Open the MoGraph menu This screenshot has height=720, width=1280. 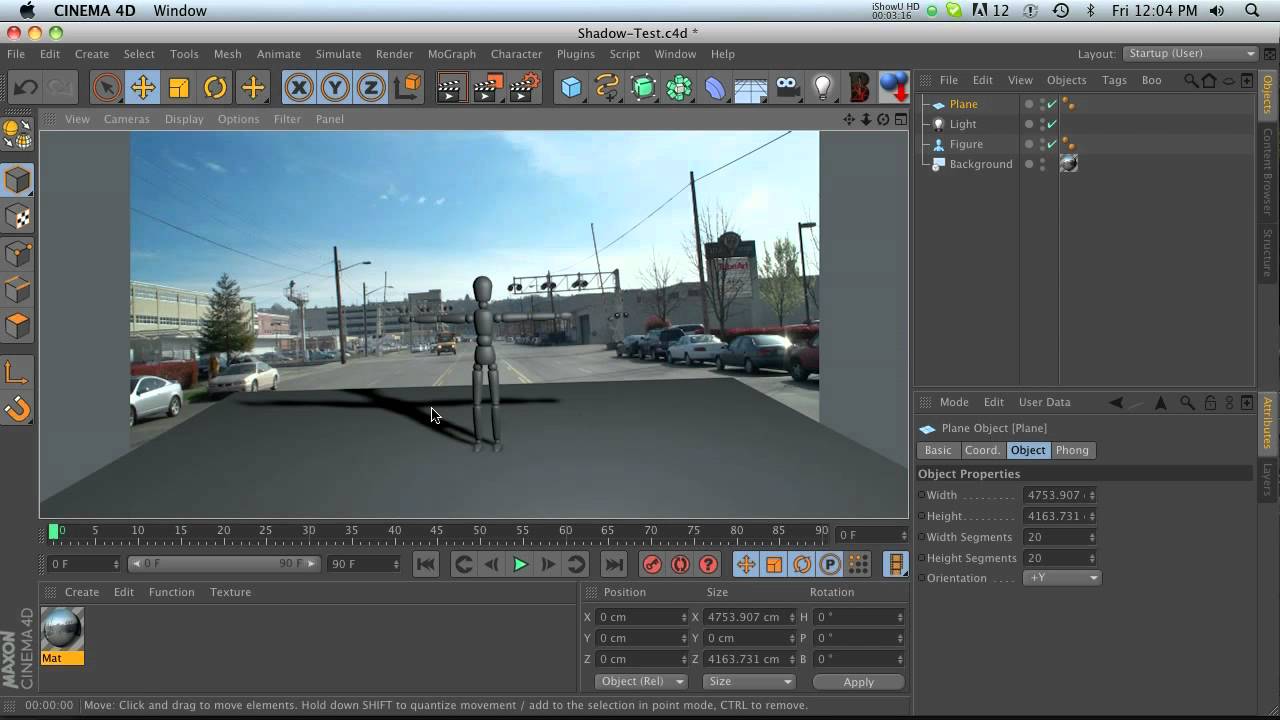(x=451, y=54)
